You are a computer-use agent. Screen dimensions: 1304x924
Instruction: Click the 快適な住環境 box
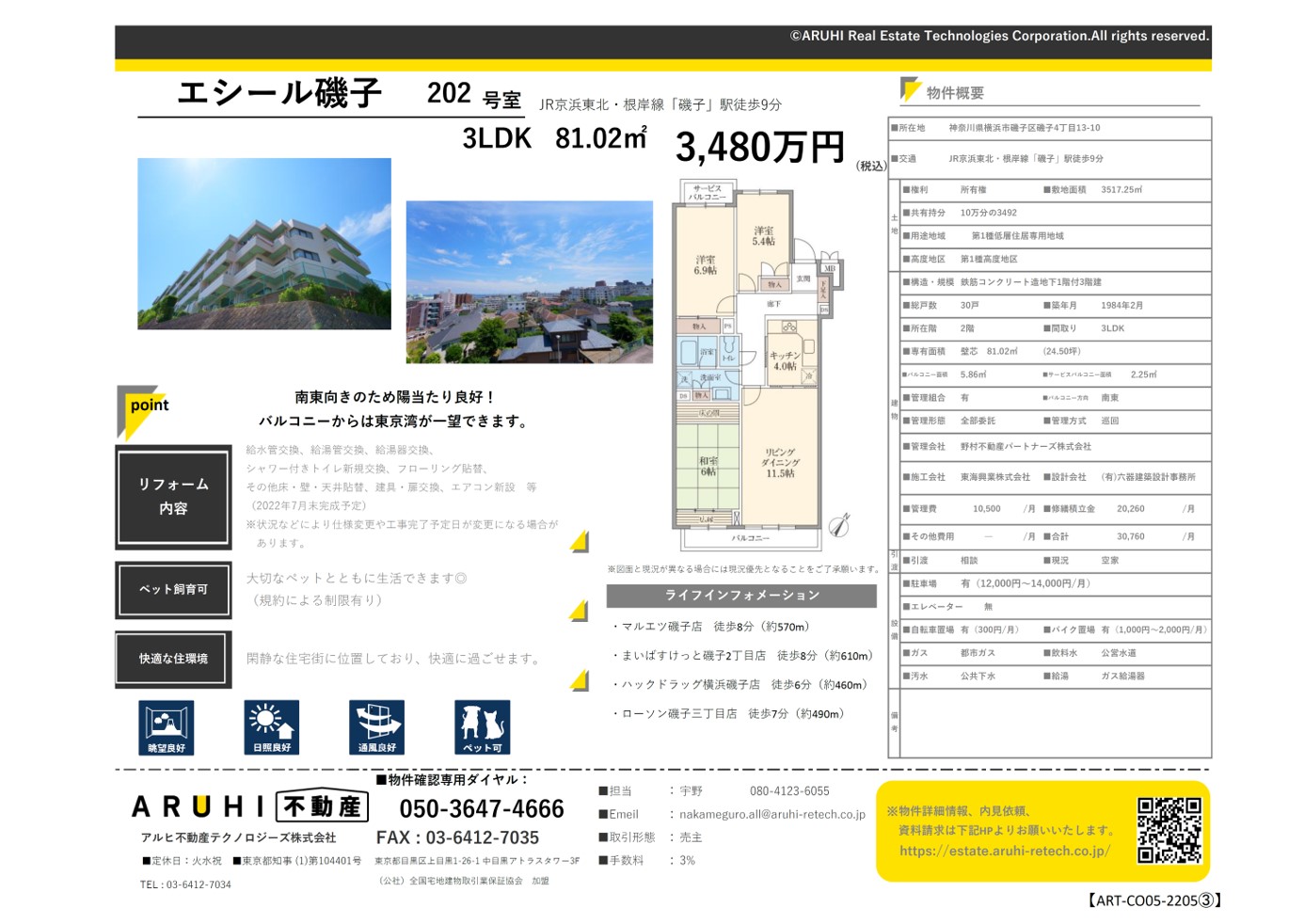[173, 659]
